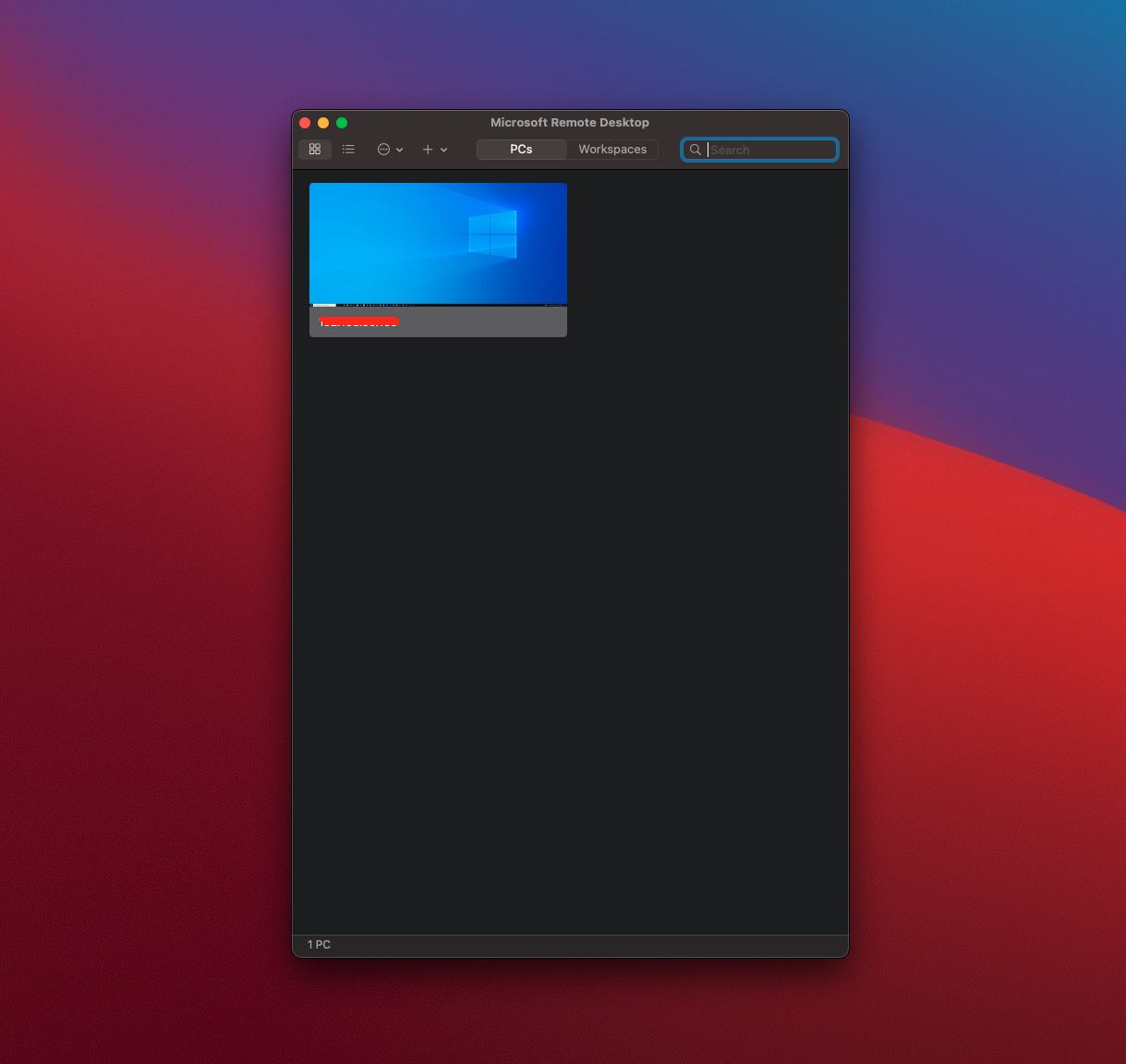The image size is (1126, 1064).
Task: Select the Windows desktop PC thumbnail
Action: click(x=438, y=260)
